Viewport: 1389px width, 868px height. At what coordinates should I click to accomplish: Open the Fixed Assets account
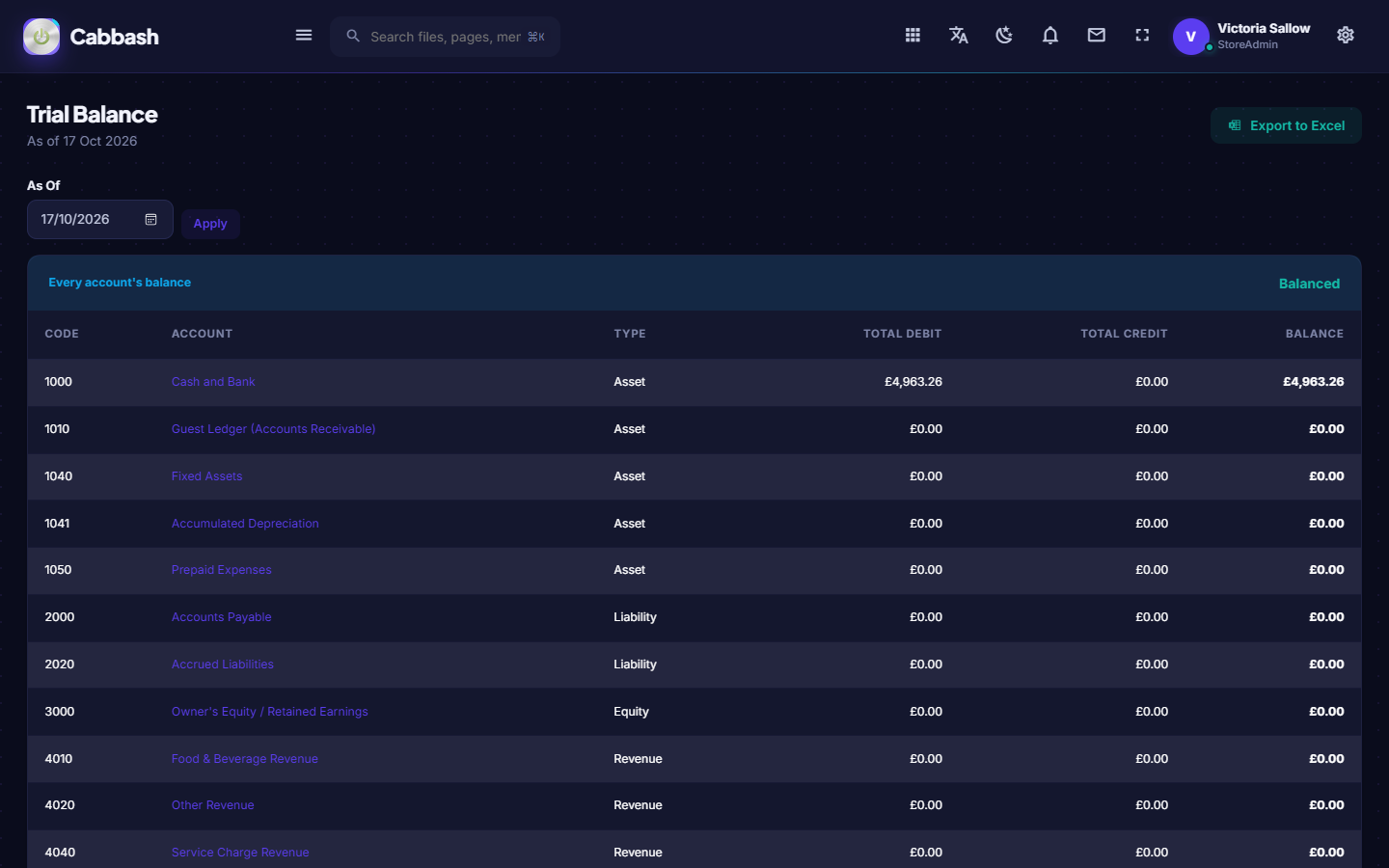click(206, 476)
